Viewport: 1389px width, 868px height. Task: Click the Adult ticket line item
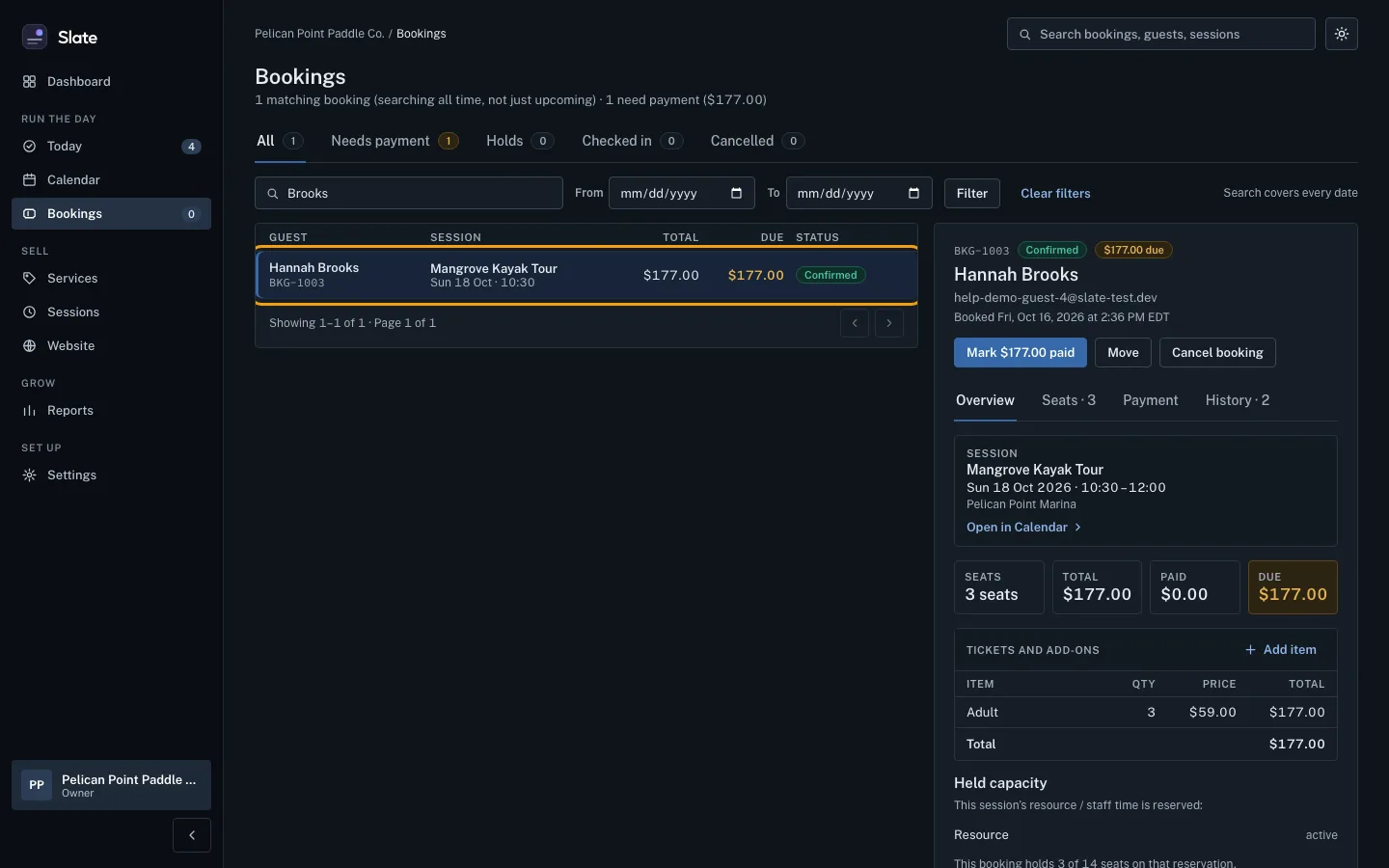coord(1146,713)
